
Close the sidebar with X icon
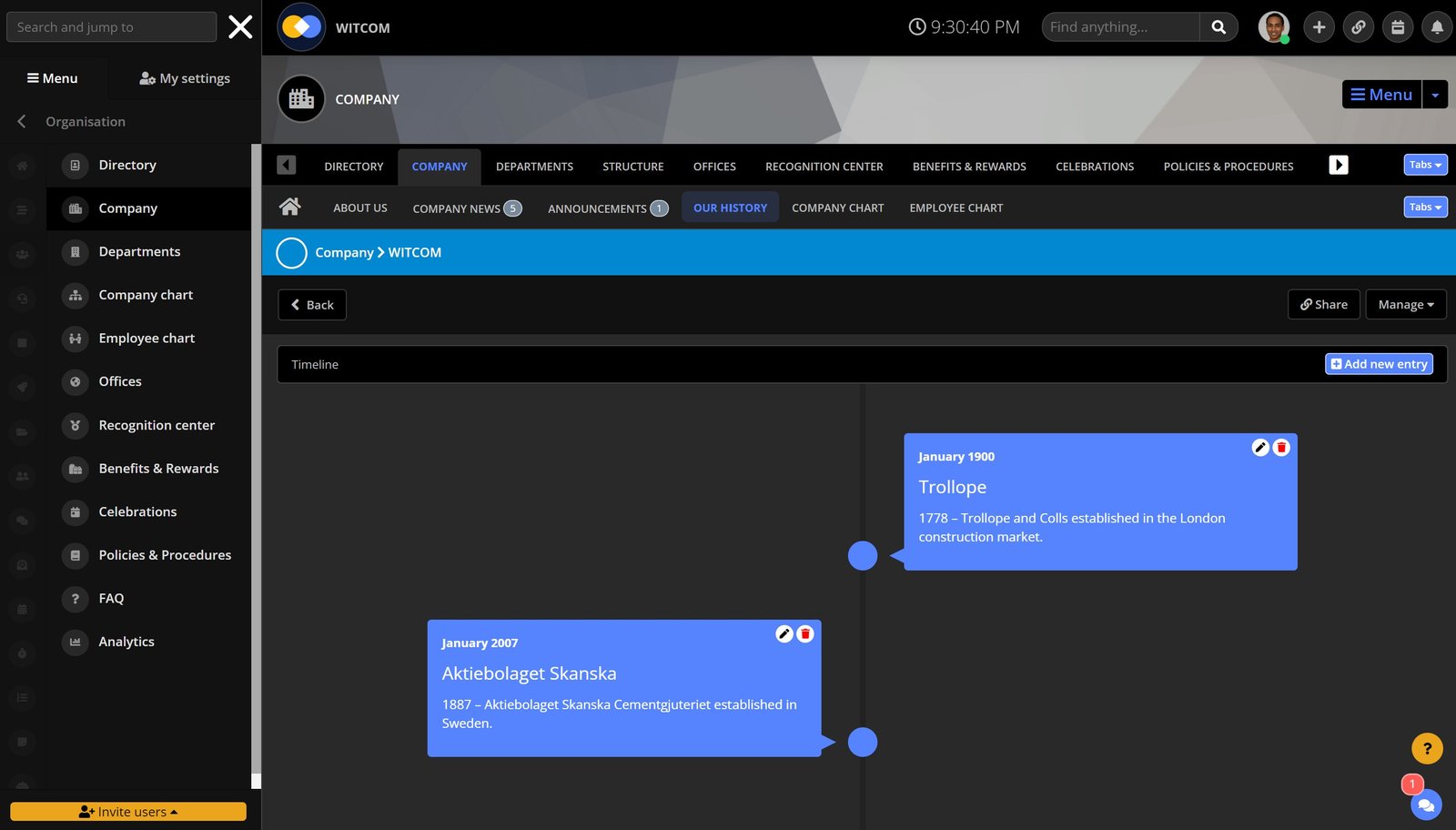pyautogui.click(x=240, y=27)
